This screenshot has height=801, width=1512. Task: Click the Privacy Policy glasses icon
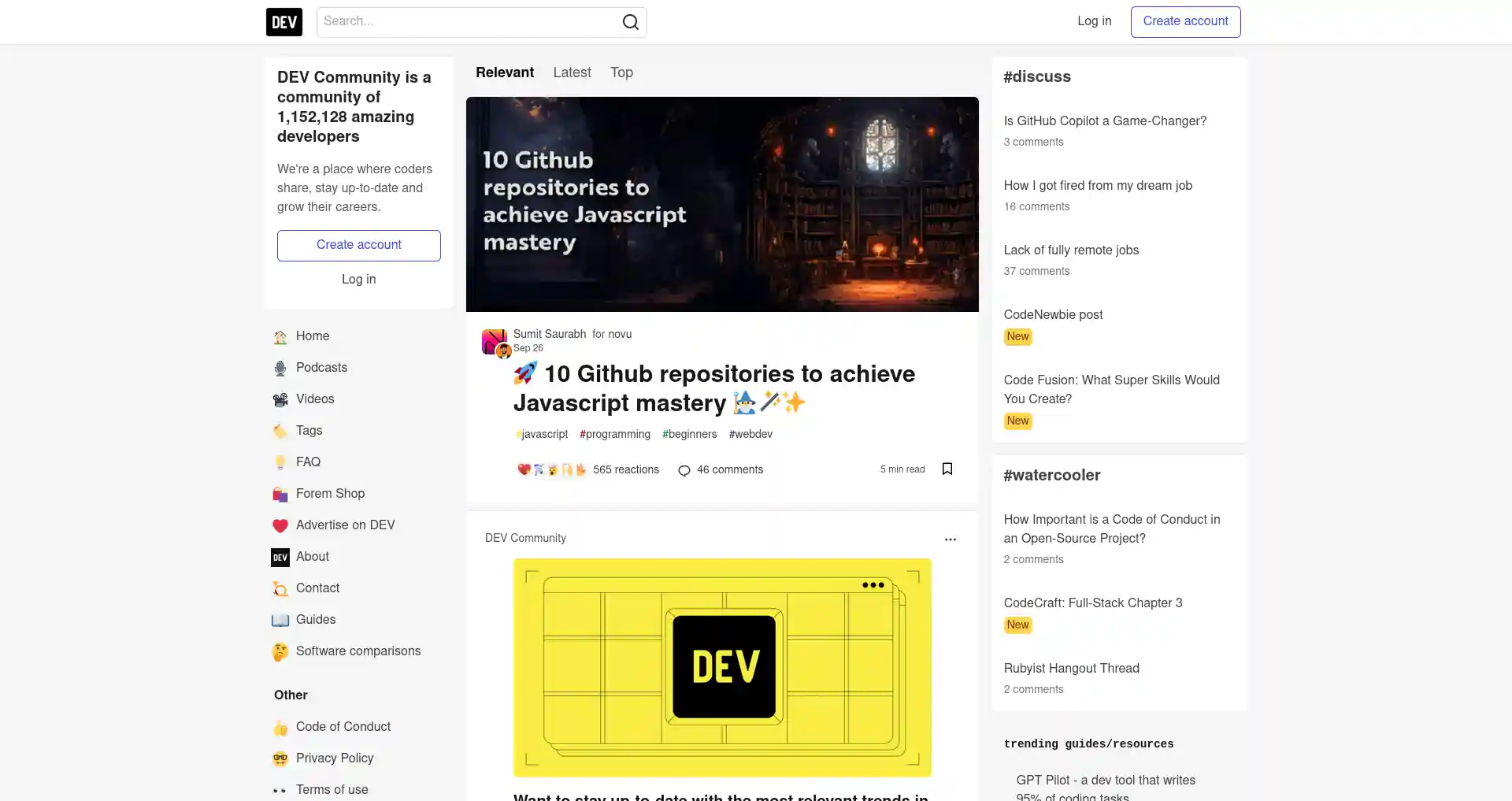[x=280, y=759]
